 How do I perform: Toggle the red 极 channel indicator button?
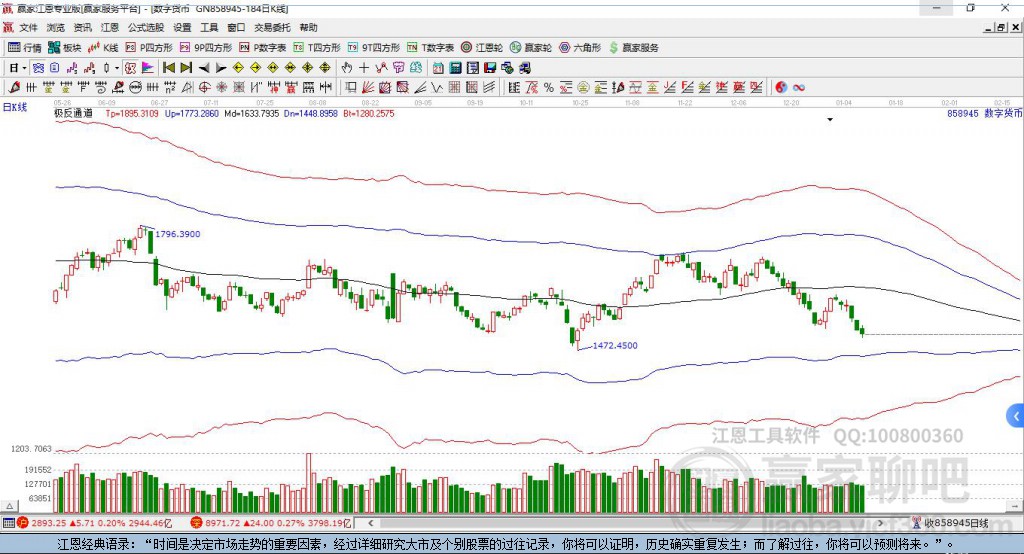click(x=131, y=68)
